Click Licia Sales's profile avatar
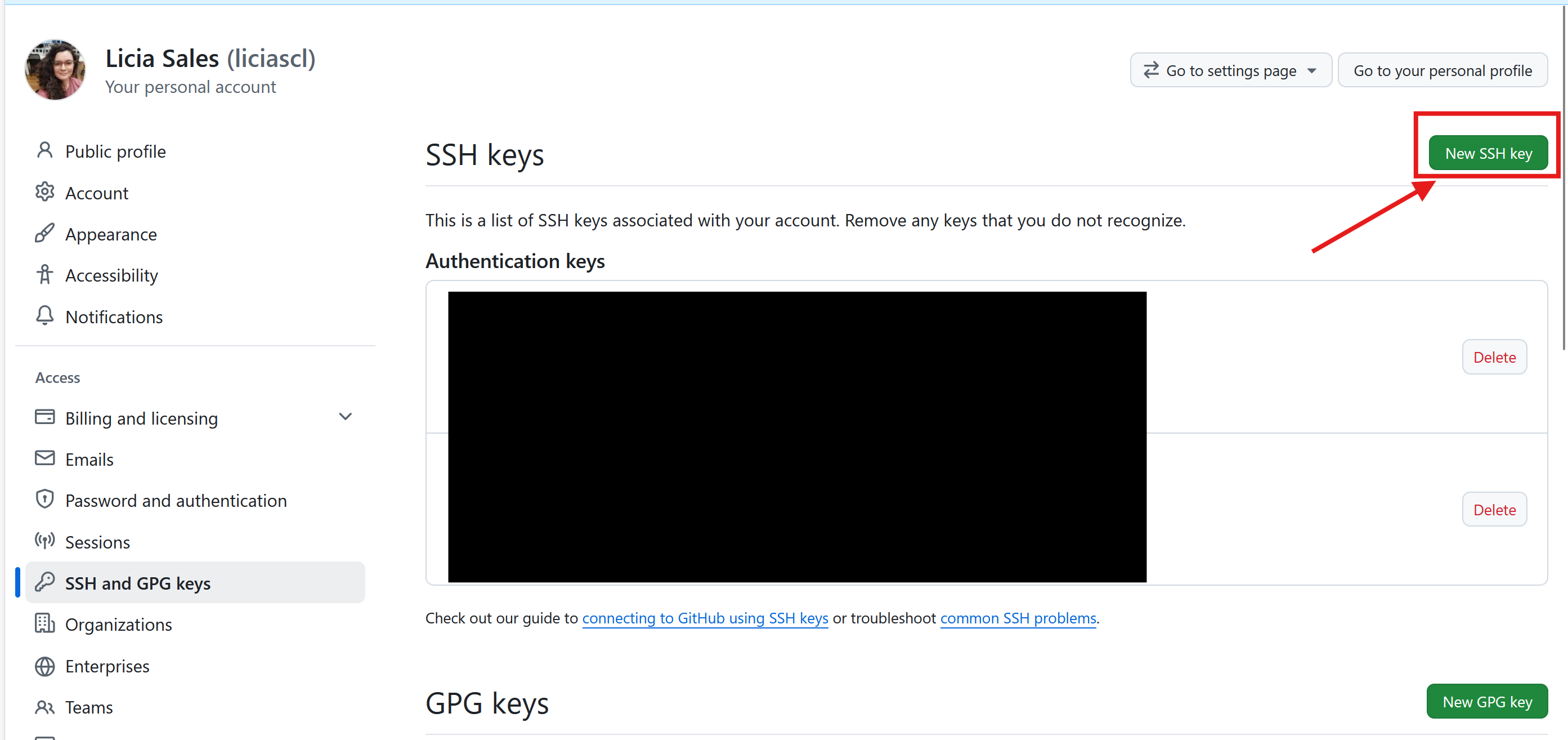 (55, 69)
